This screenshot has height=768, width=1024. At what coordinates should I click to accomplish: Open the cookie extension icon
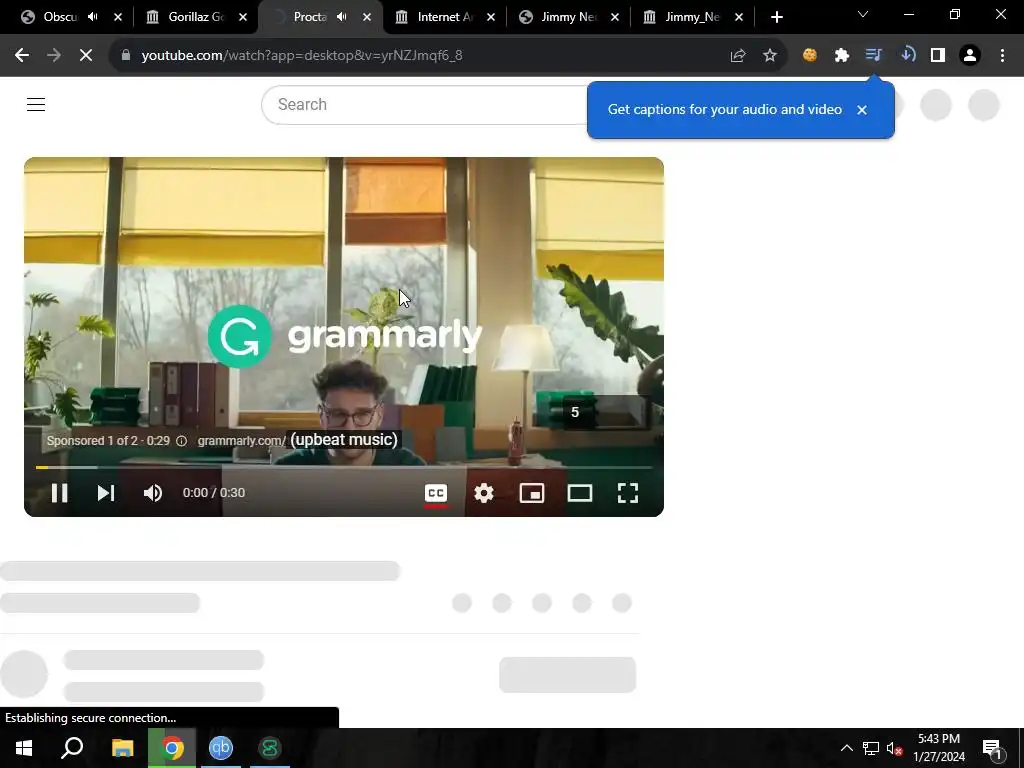pyautogui.click(x=810, y=56)
